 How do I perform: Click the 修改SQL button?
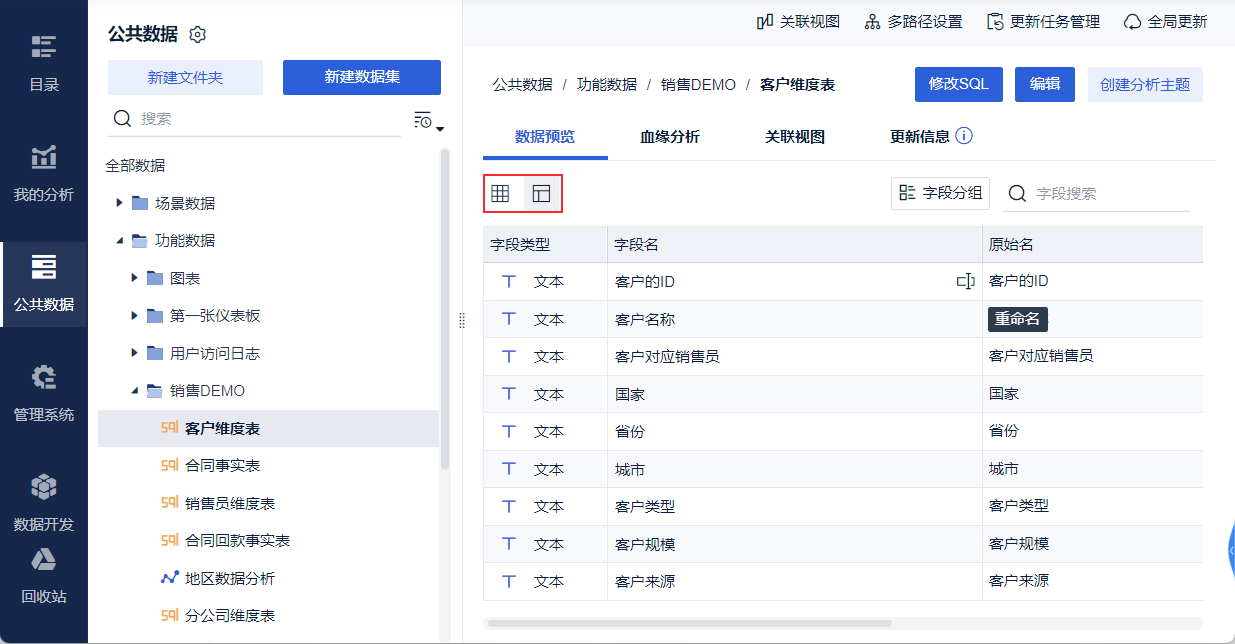click(958, 85)
